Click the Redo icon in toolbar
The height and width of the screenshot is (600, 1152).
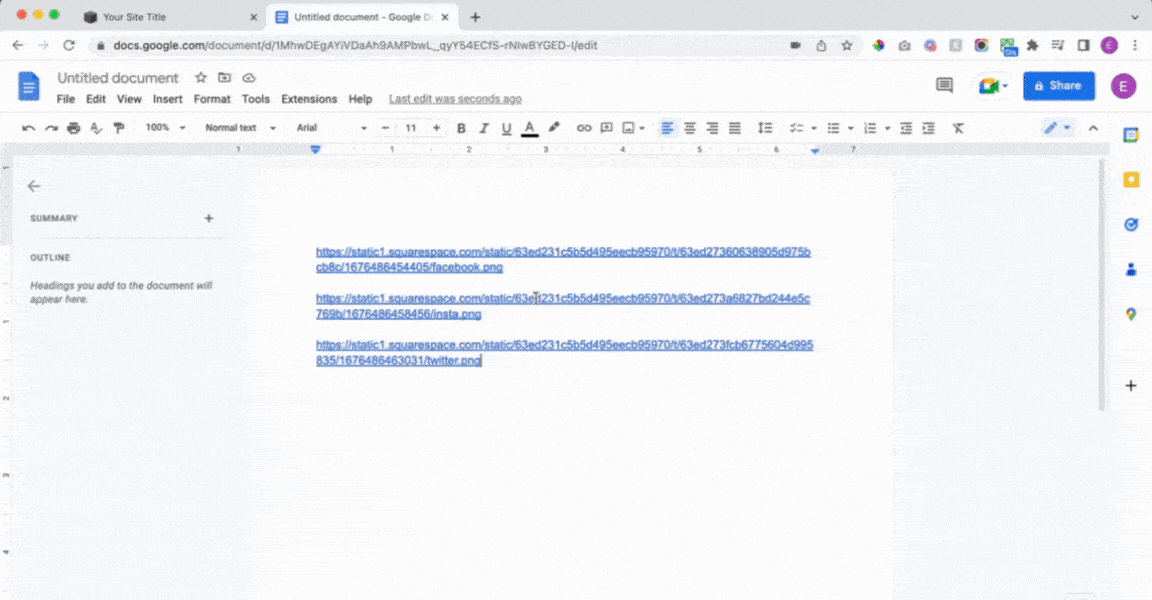click(51, 129)
